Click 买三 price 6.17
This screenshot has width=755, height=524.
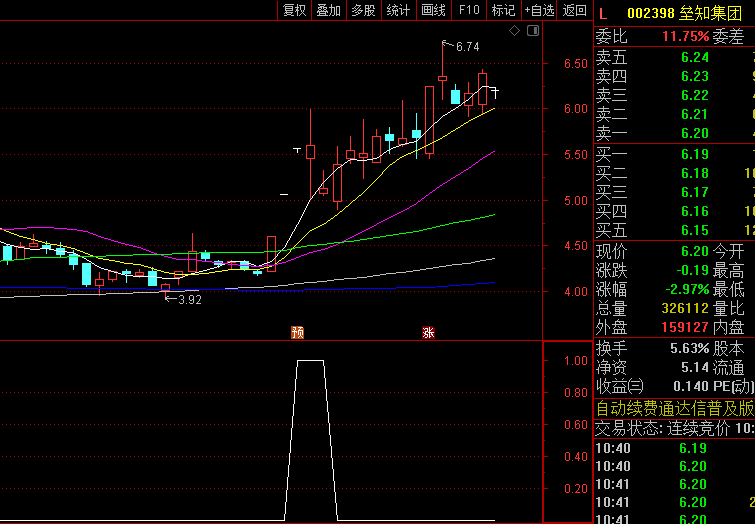pos(695,192)
